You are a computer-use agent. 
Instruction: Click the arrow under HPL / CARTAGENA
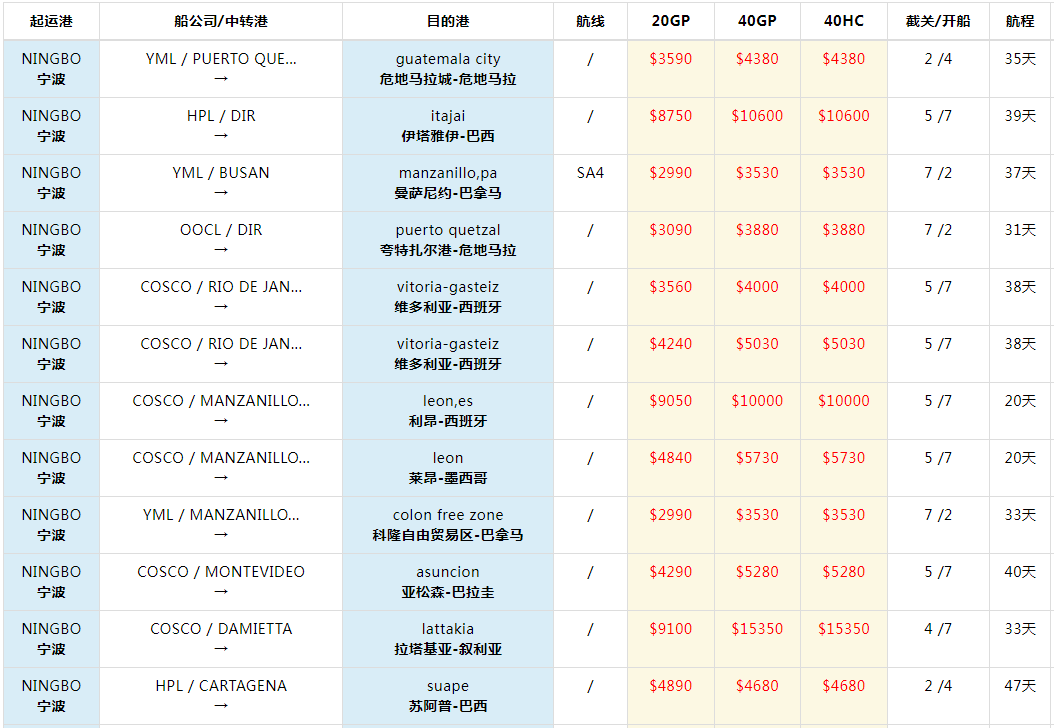[221, 706]
